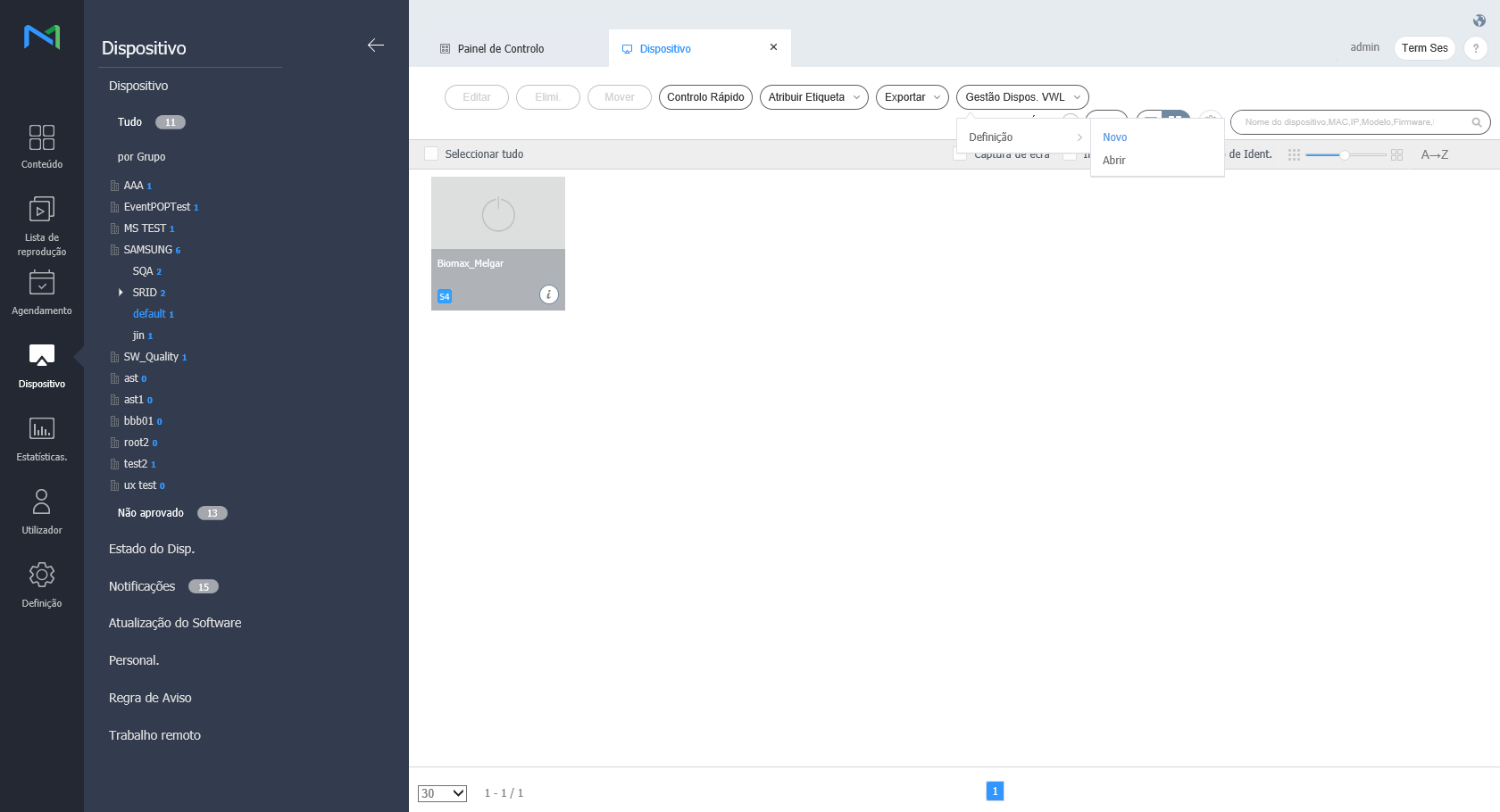
Task: Open the help question mark icon
Action: 1476,48
